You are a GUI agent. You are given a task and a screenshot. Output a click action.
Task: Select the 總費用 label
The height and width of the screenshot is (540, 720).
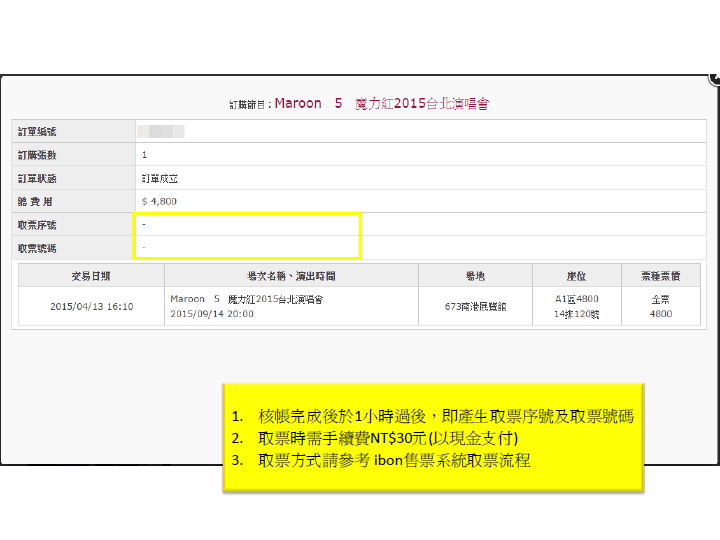coord(35,202)
